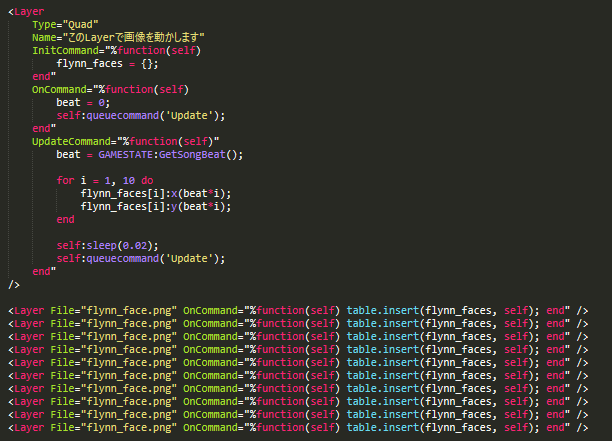This screenshot has width=612, height=441.
Task: Click the "end" closing the for loop
Action: 65,219
